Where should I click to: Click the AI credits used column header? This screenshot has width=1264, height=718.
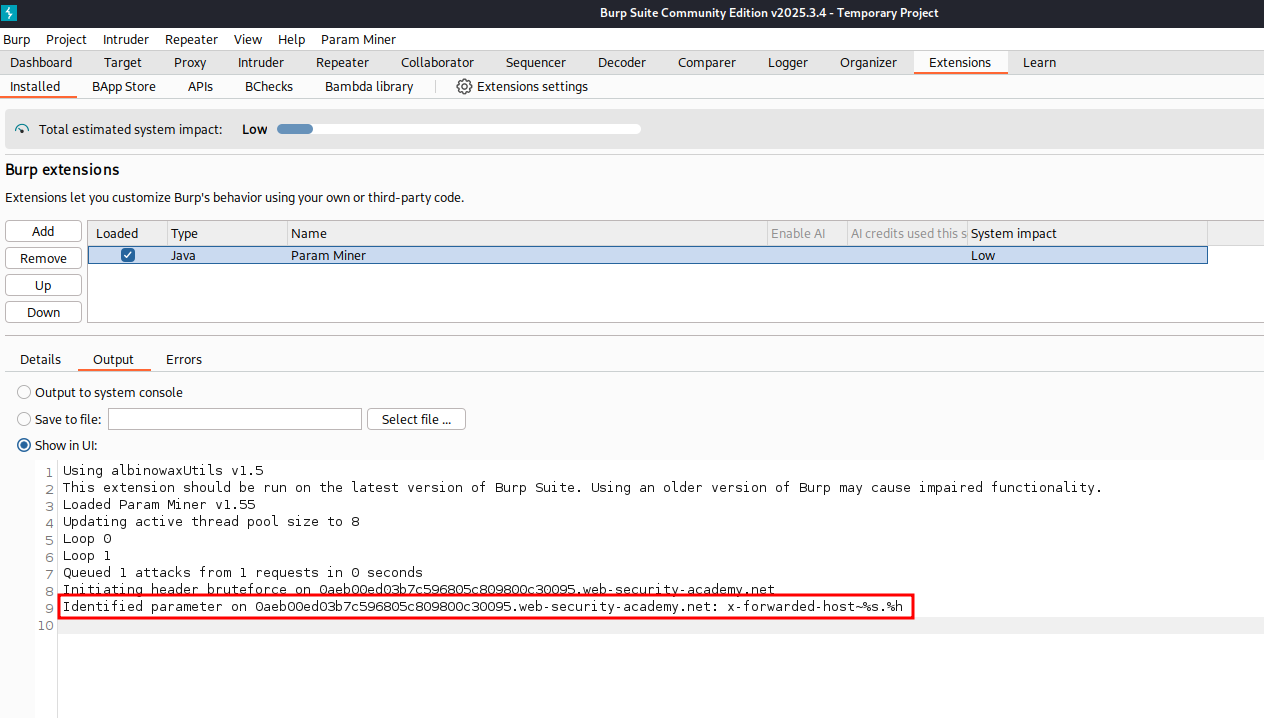(x=908, y=234)
